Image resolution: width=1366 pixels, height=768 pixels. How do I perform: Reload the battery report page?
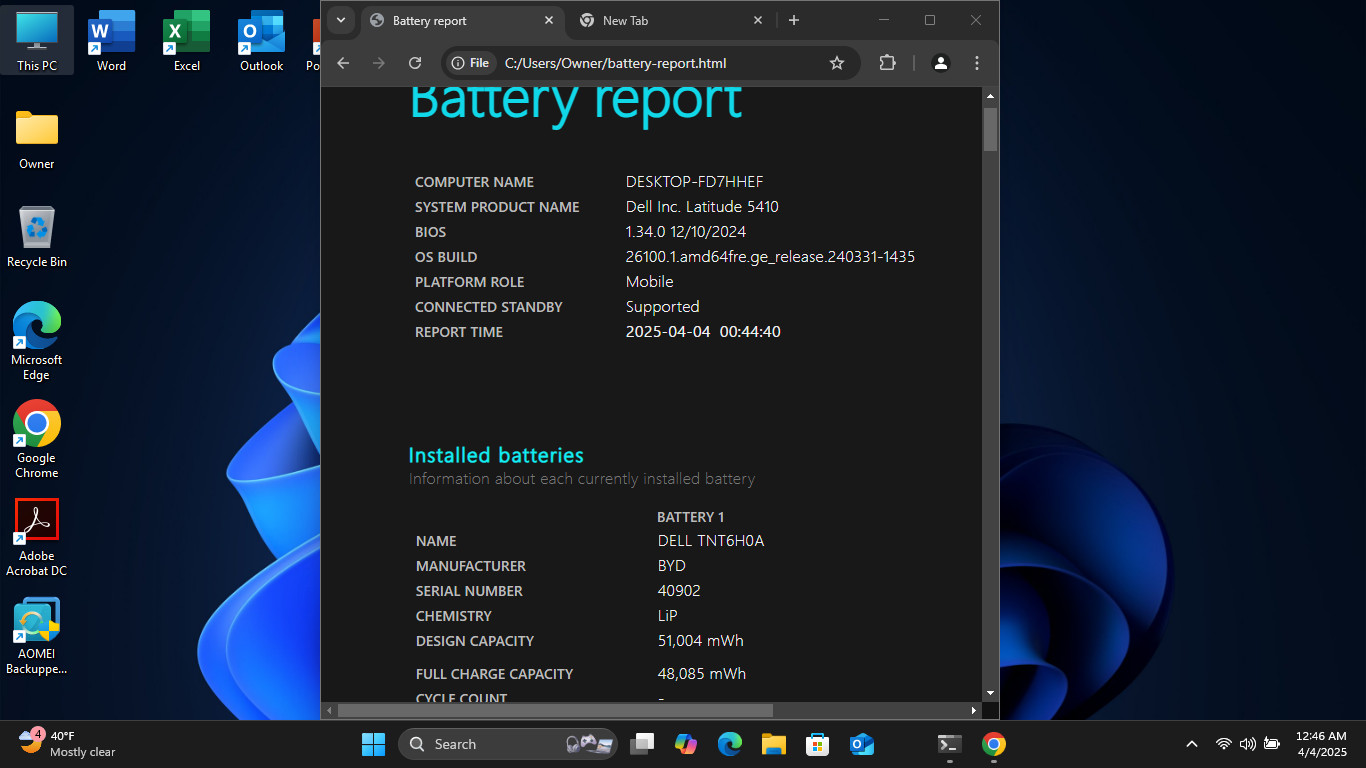(x=415, y=63)
